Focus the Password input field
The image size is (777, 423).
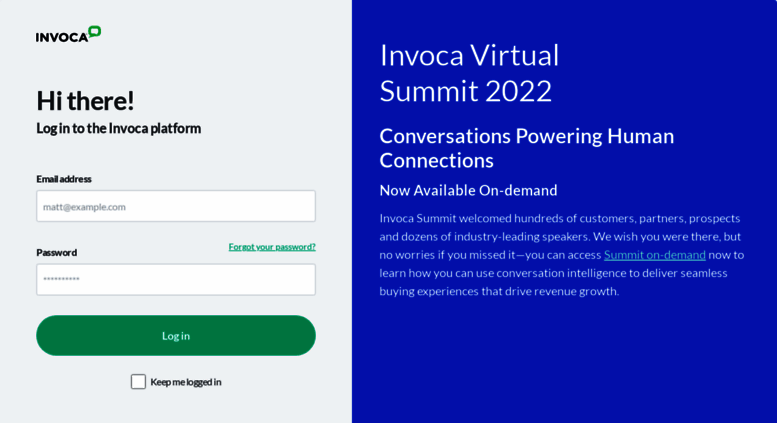[x=176, y=279]
